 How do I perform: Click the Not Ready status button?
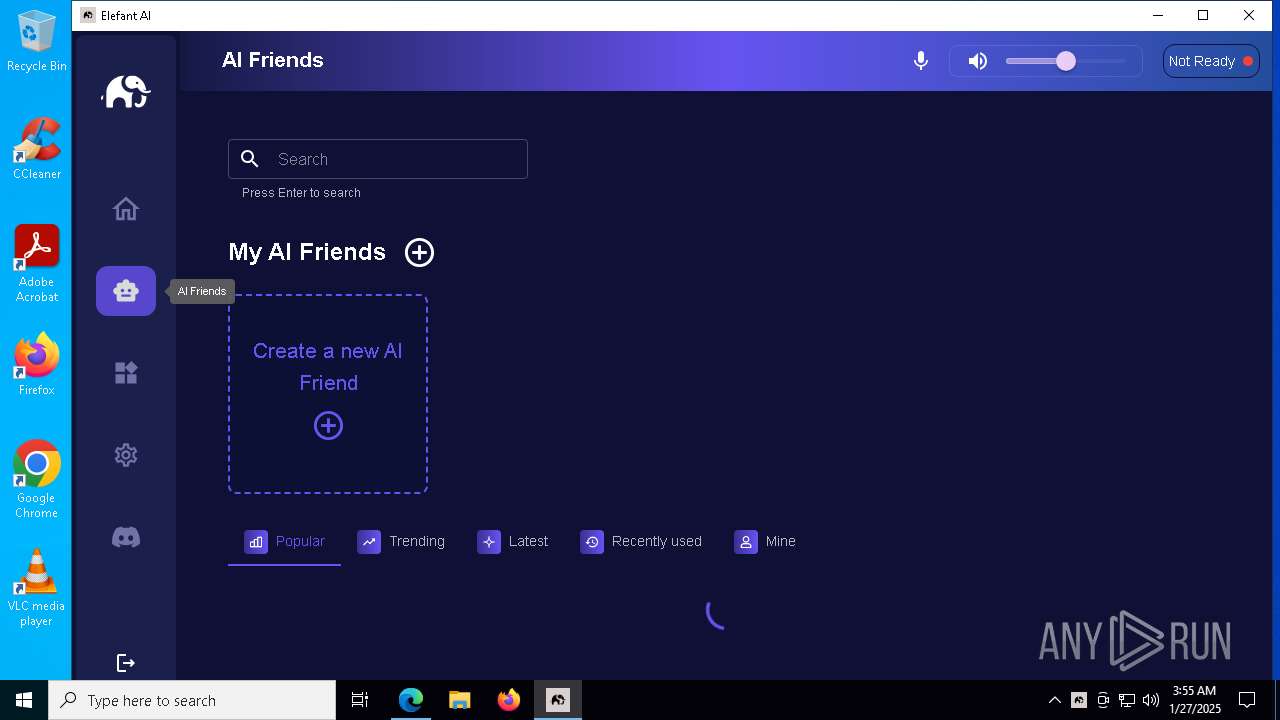tap(1211, 61)
